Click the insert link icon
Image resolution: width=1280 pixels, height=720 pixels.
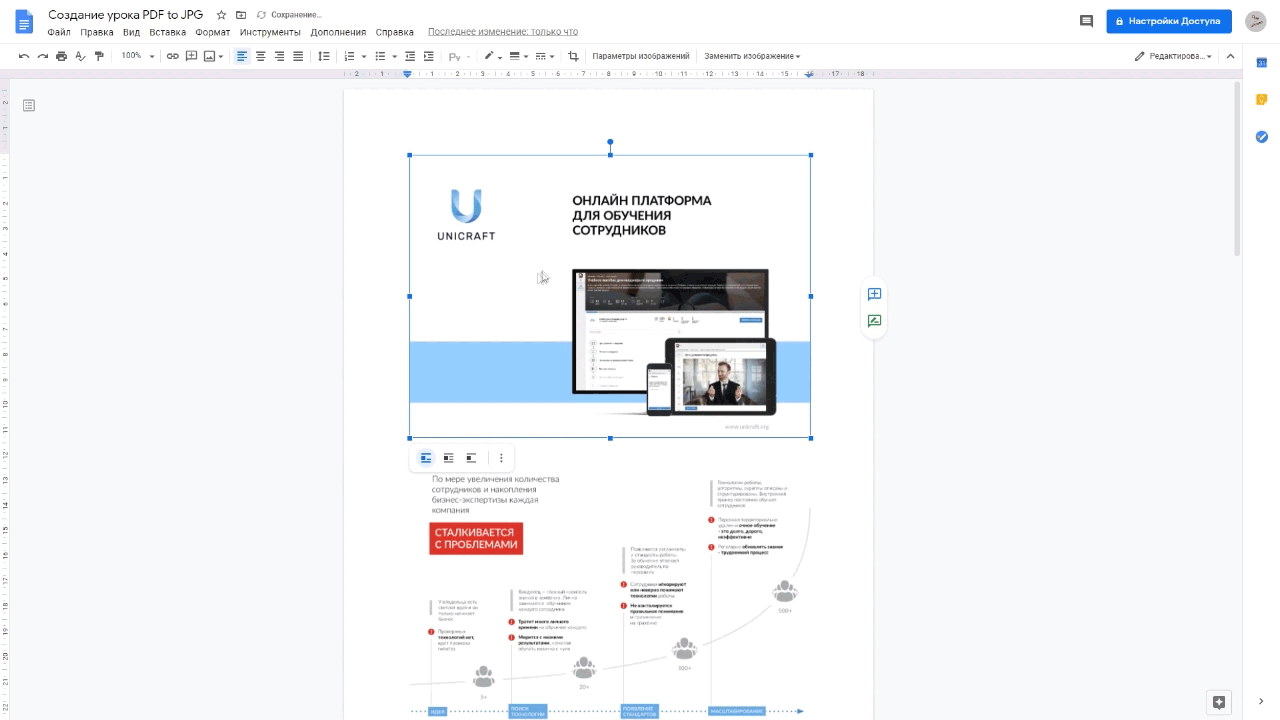[173, 56]
